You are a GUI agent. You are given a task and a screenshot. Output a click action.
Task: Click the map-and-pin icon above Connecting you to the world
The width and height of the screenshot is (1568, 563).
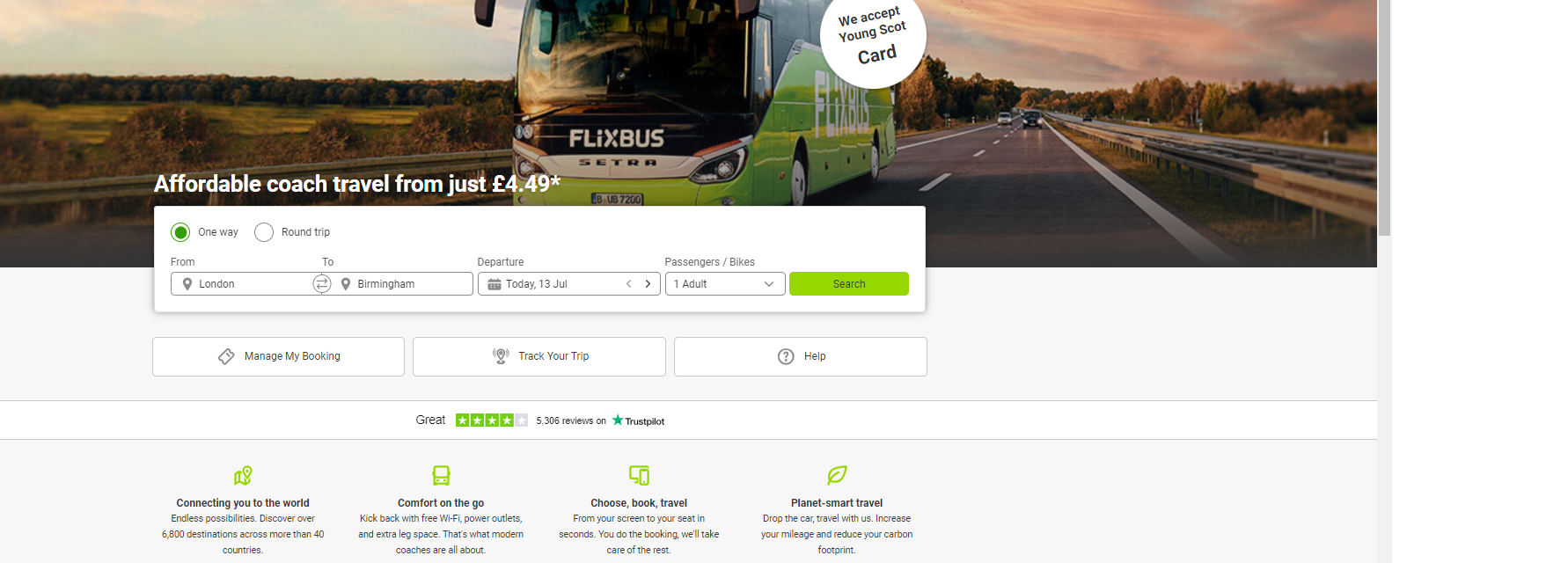click(x=243, y=476)
